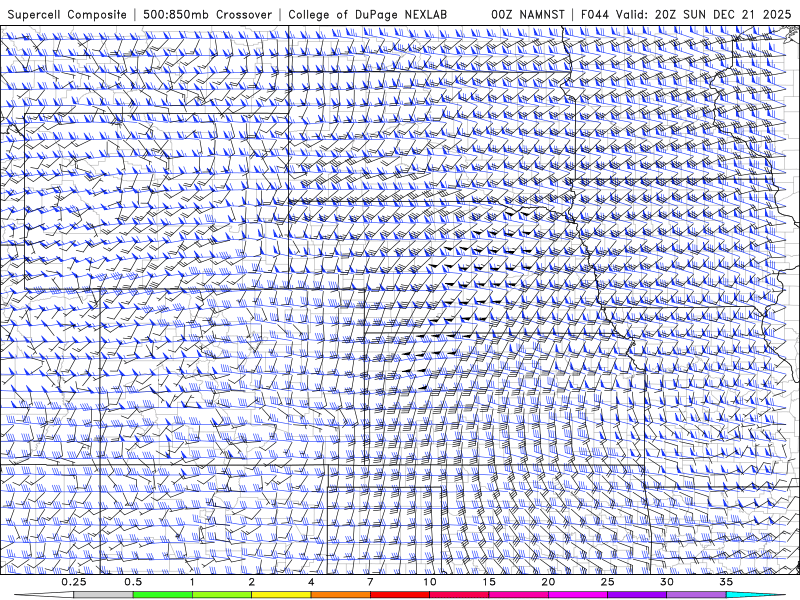Image resolution: width=800 pixels, height=600 pixels.
Task: Click the legend value '4'
Action: click(x=311, y=582)
